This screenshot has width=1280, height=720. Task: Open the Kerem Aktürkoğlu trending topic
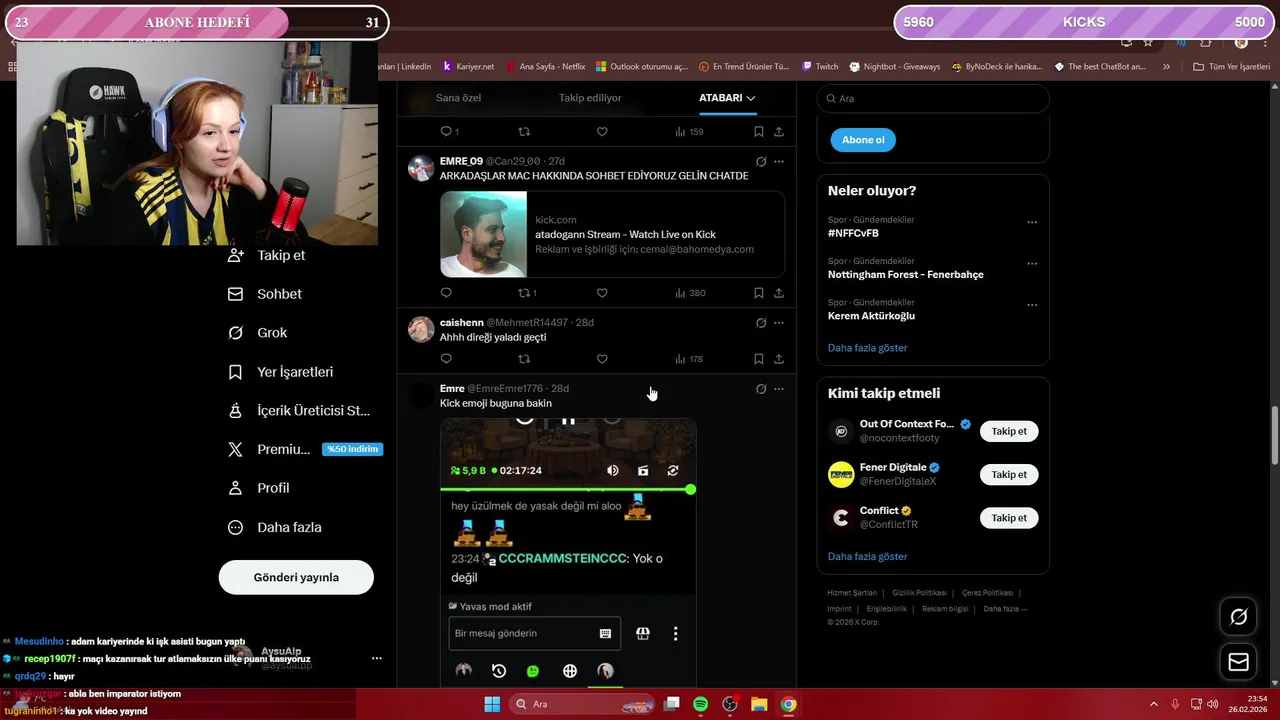[871, 316]
